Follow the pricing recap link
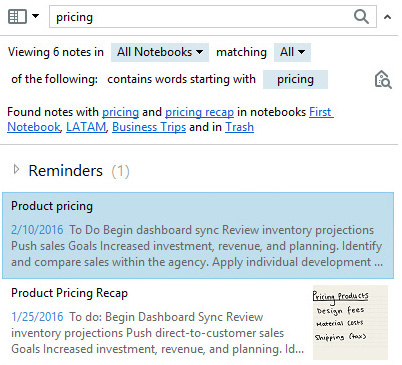This screenshot has width=402, height=365. [199, 112]
